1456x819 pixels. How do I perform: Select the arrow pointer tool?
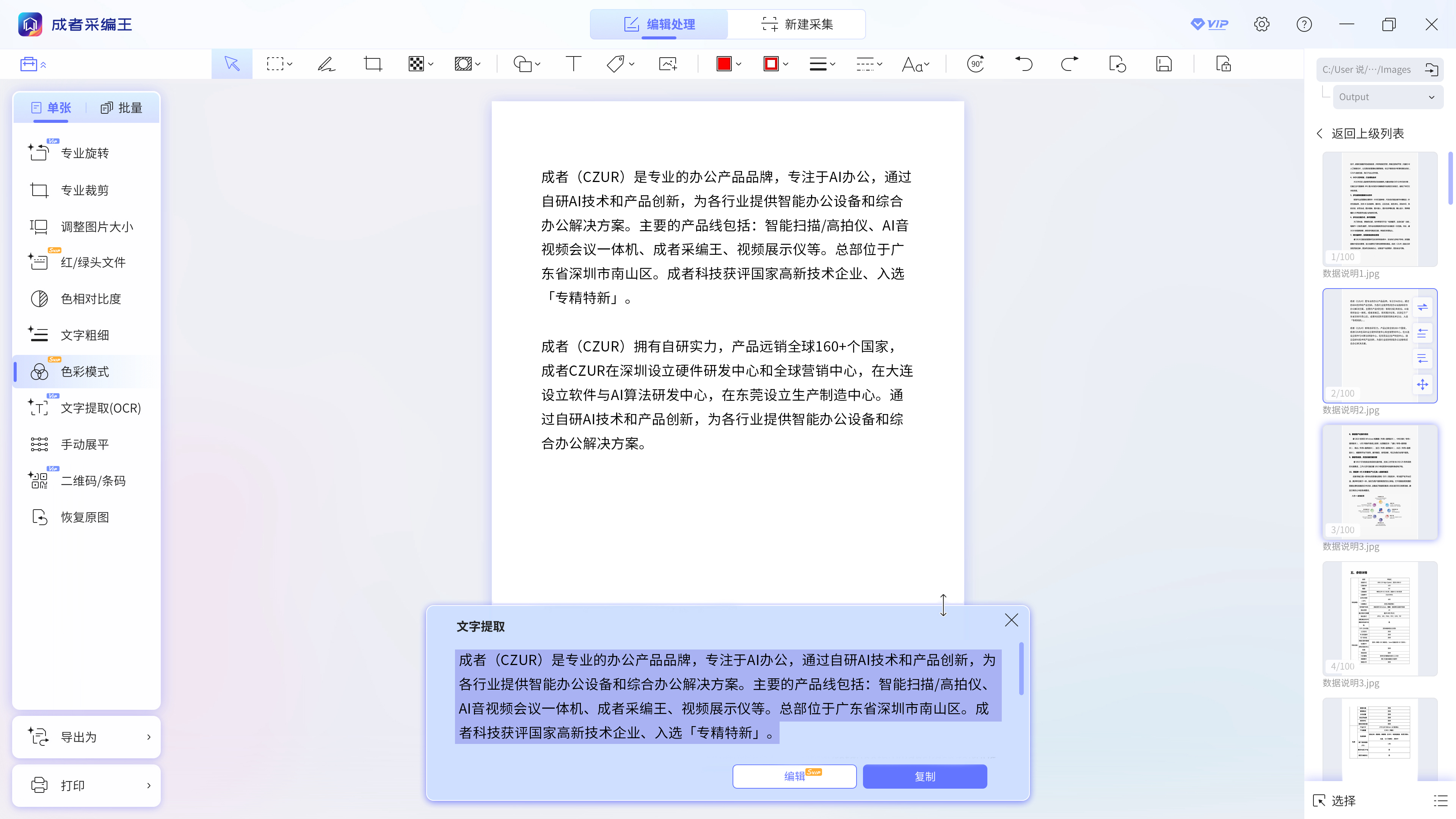point(232,64)
